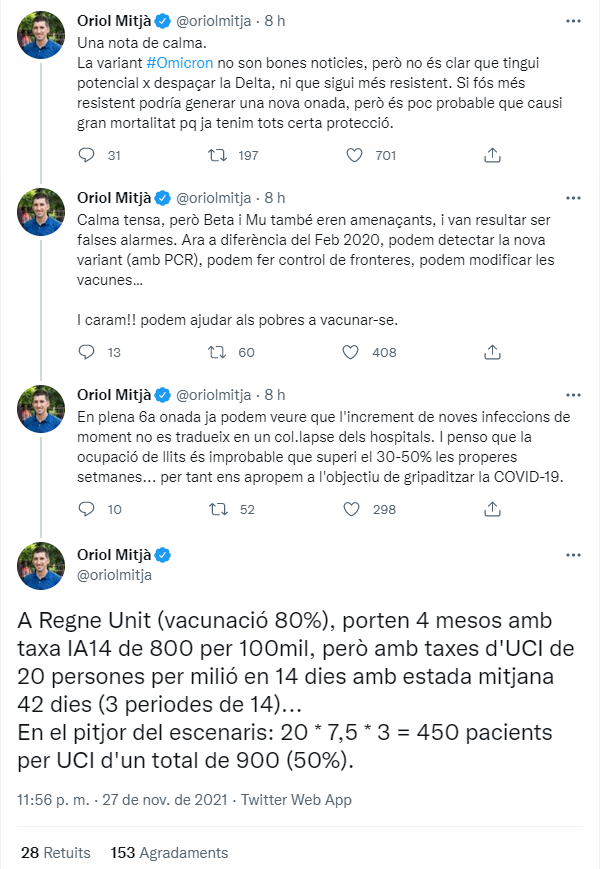Open more options on the 'Calma tensa' tweet
This screenshot has width=605, height=869.
click(x=571, y=198)
